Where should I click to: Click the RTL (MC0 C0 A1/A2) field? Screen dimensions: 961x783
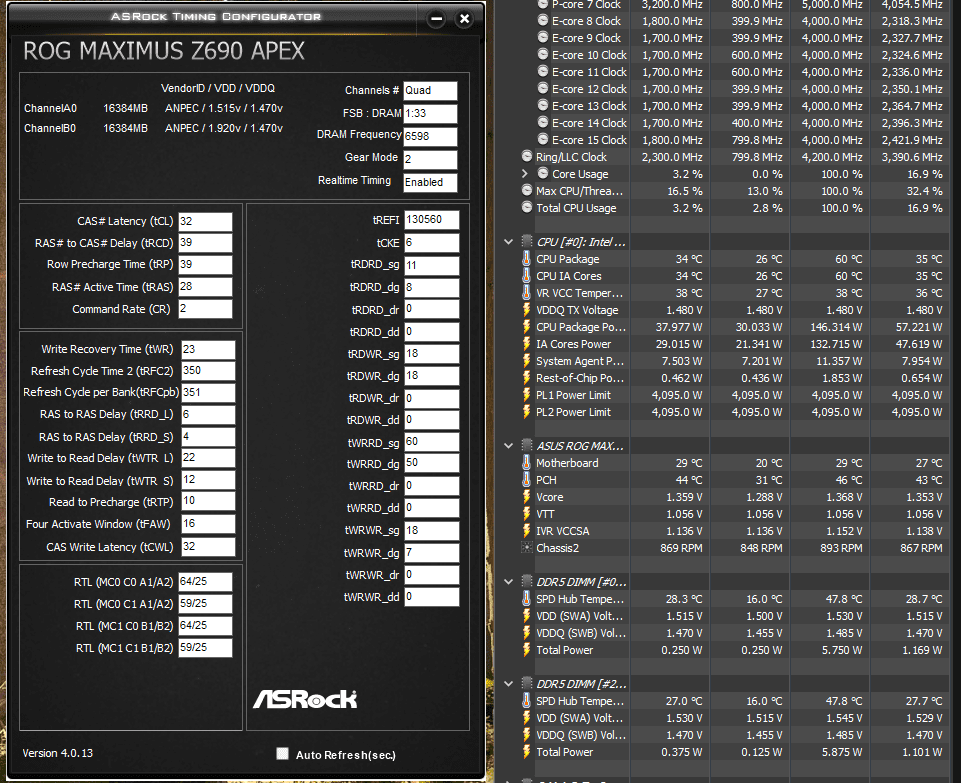click(205, 581)
